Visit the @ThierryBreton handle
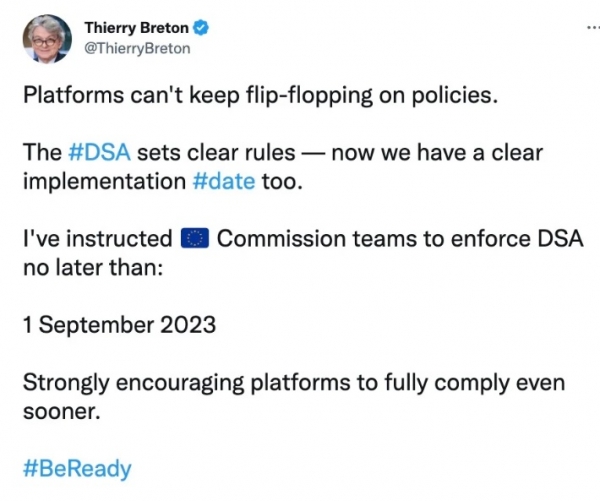Image resolution: width=600 pixels, height=501 pixels. [137, 49]
